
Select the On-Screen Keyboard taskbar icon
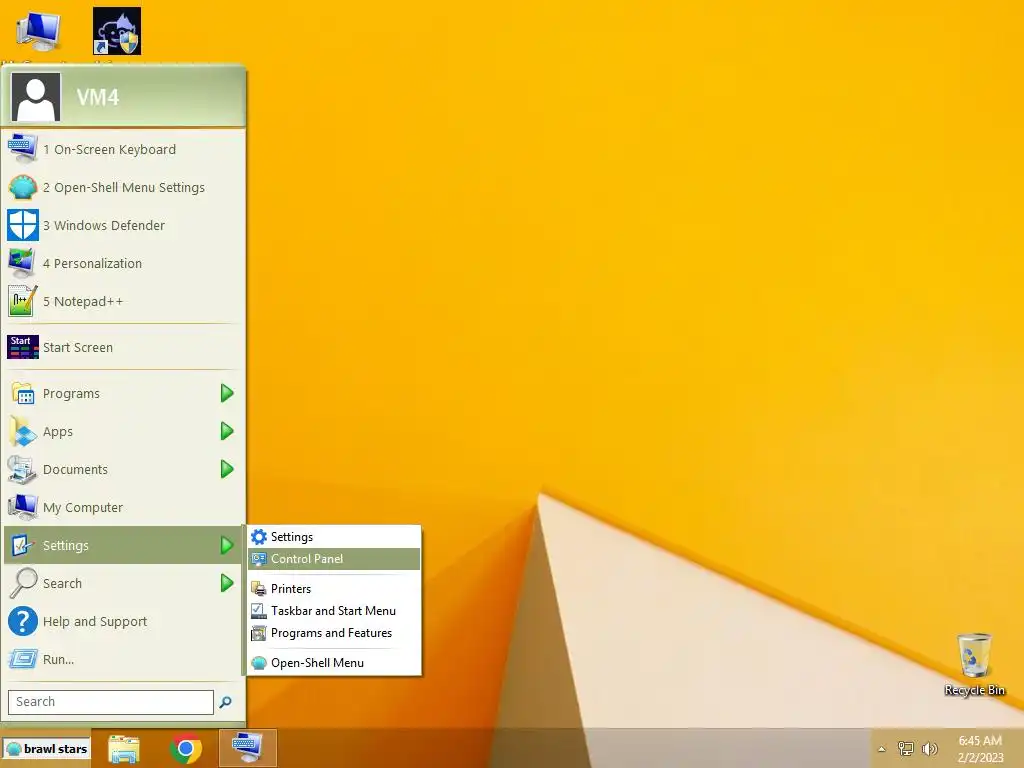pyautogui.click(x=248, y=748)
